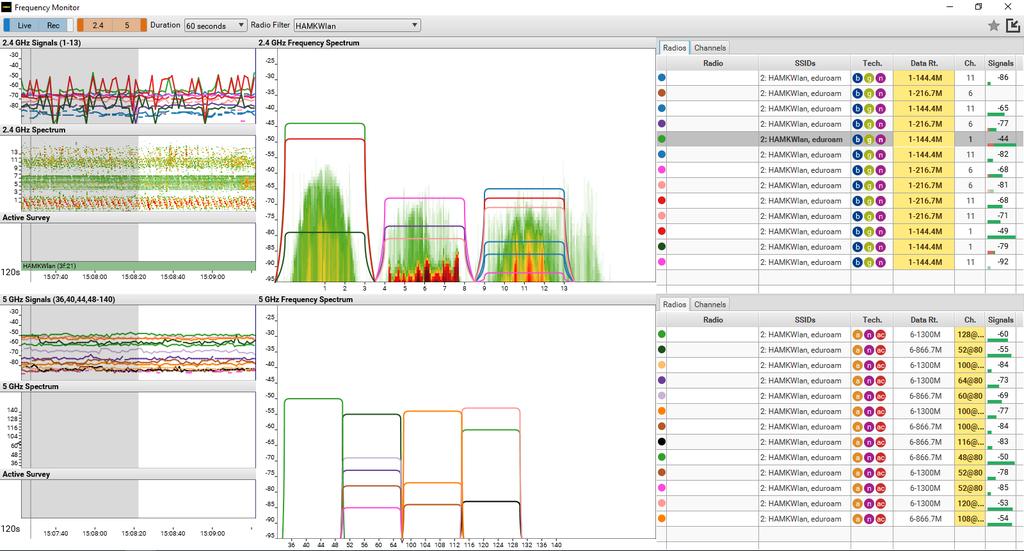Select the Radios tab in the 2.4 GHz table
Screen dimensions: 1024x551
[x=674, y=48]
